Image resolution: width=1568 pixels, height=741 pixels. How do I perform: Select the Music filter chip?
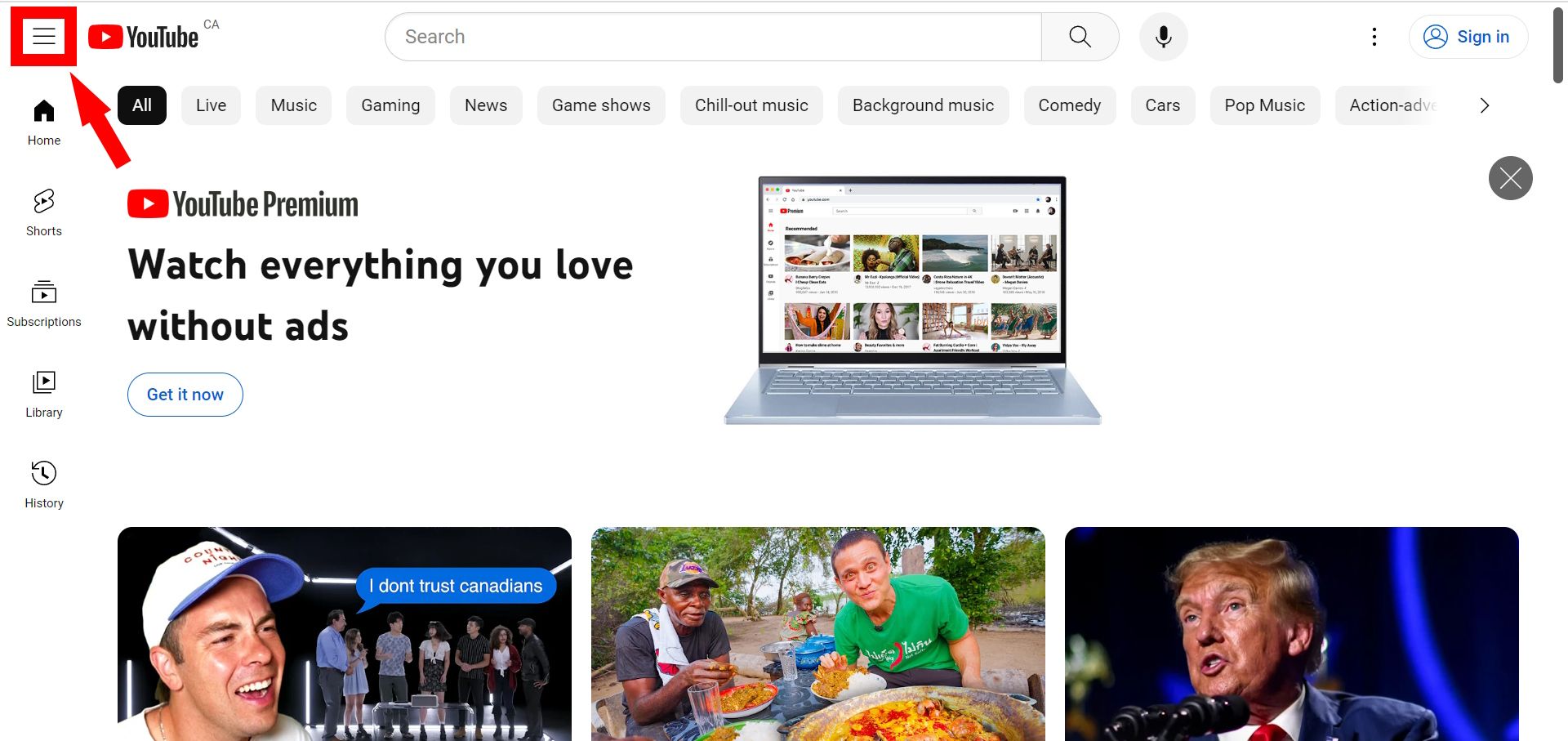click(x=294, y=105)
